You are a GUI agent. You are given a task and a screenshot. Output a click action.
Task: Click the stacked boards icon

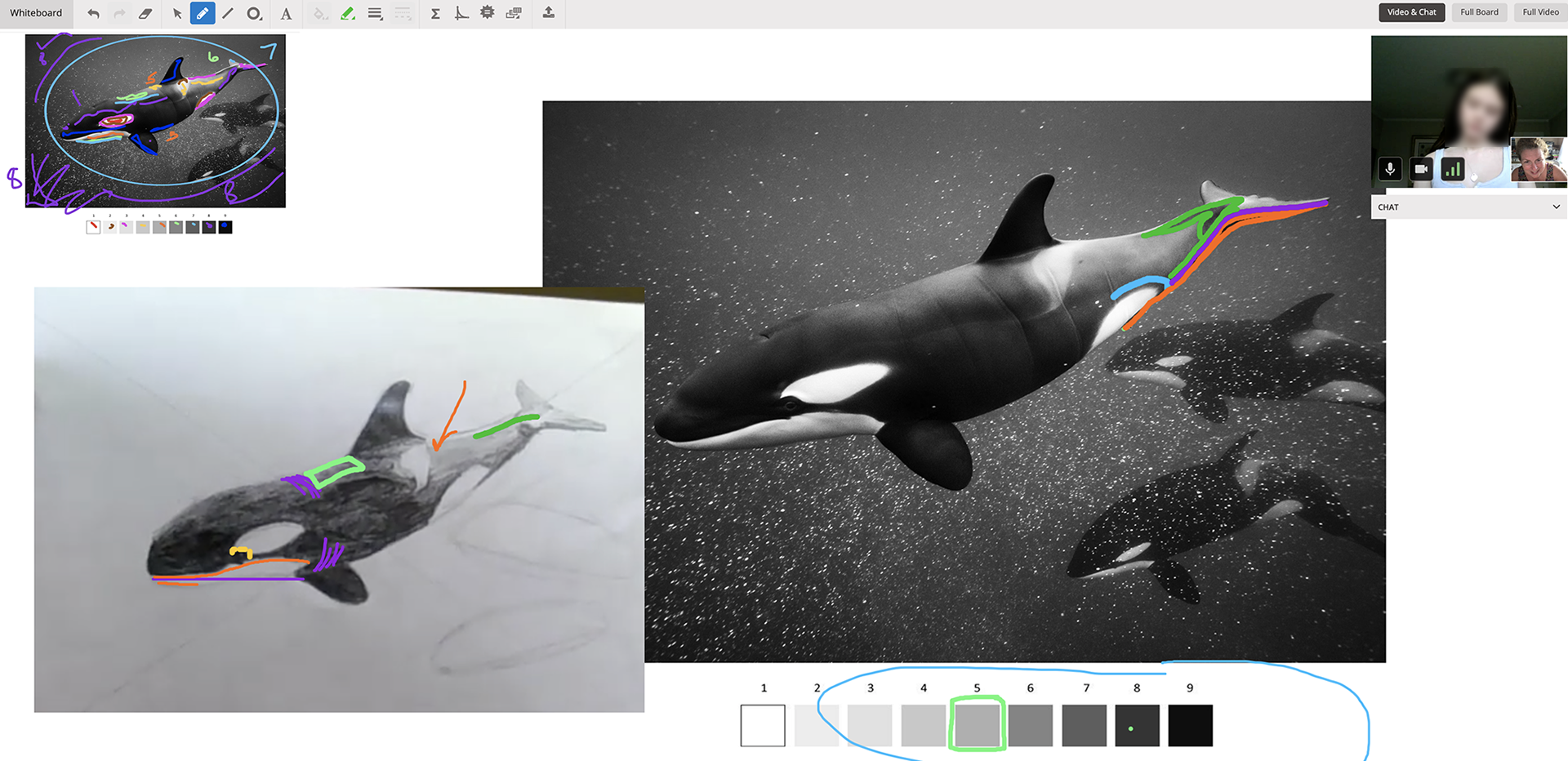tap(514, 13)
